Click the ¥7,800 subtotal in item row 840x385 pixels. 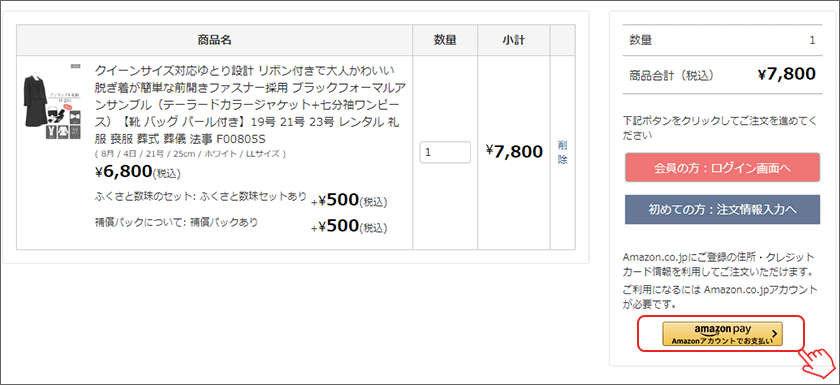coord(514,152)
